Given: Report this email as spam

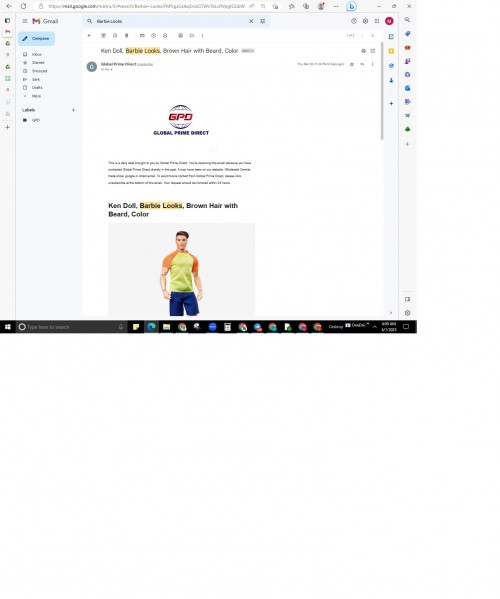Looking at the screenshot, I should [115, 36].
